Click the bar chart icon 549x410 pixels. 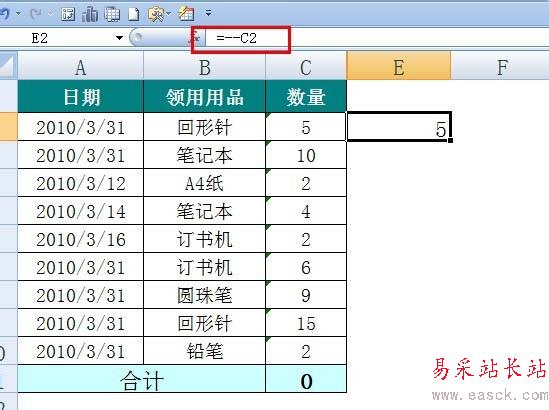click(x=90, y=14)
